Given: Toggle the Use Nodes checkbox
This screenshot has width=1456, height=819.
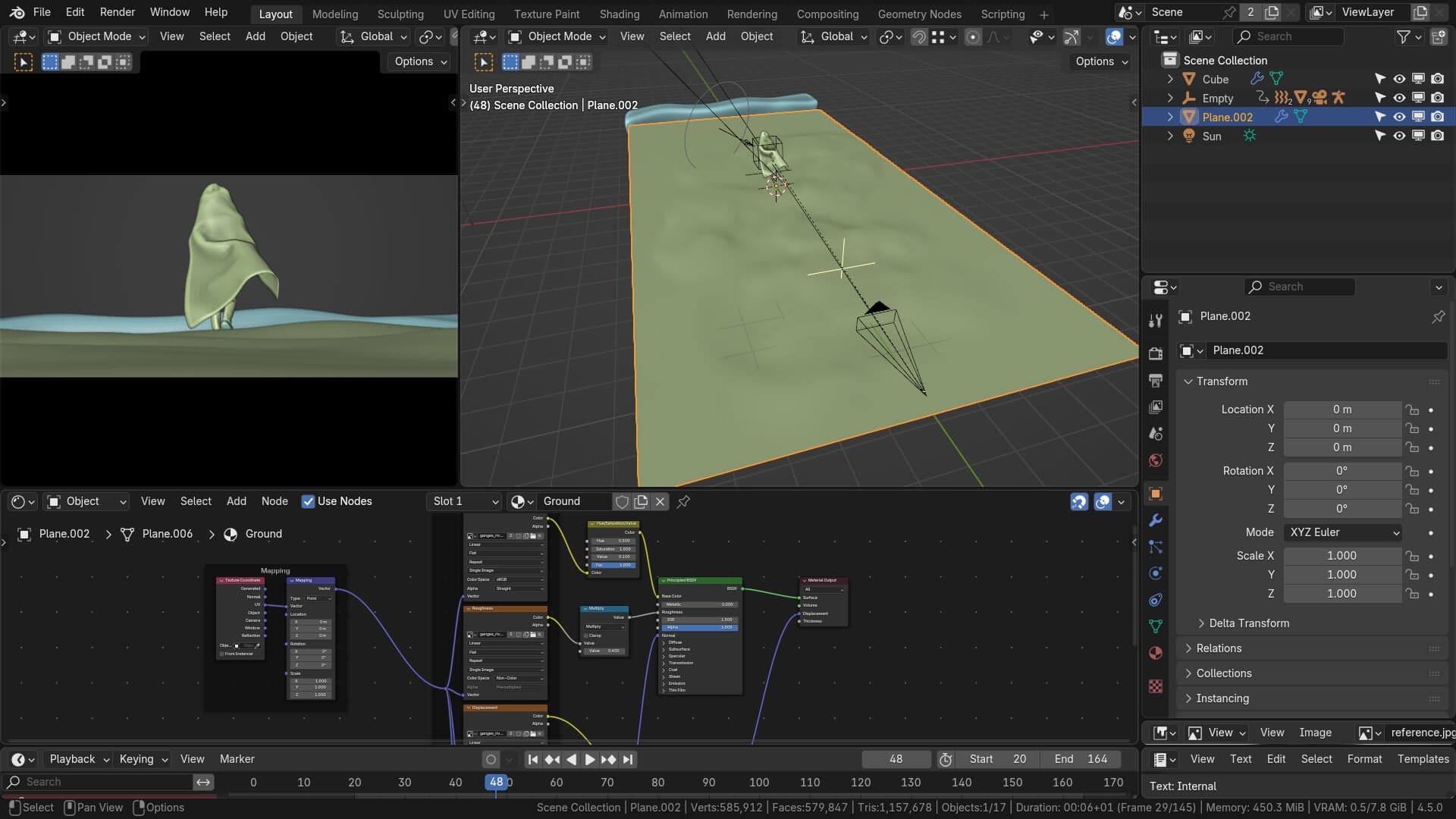Looking at the screenshot, I should coord(308,501).
